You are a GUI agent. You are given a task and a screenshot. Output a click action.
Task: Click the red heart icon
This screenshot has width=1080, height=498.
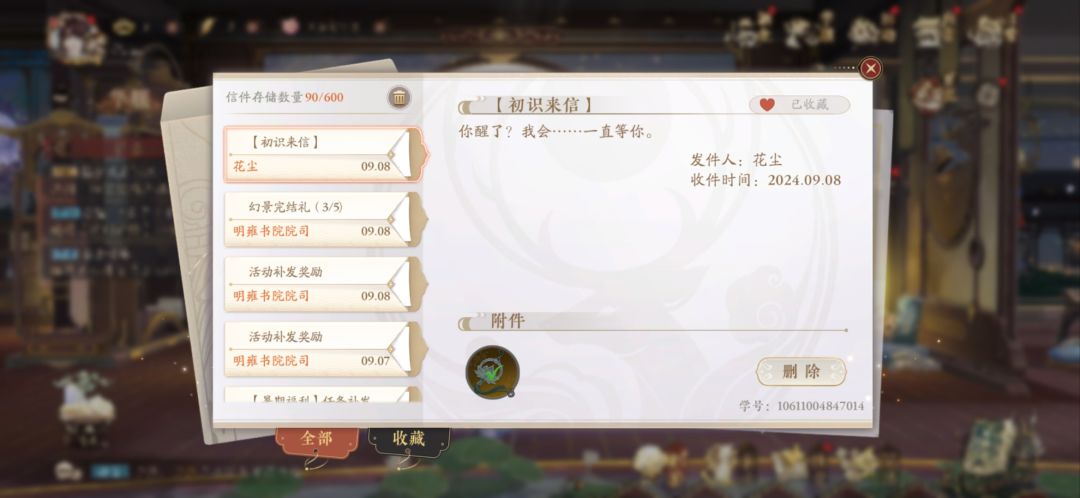(x=767, y=105)
